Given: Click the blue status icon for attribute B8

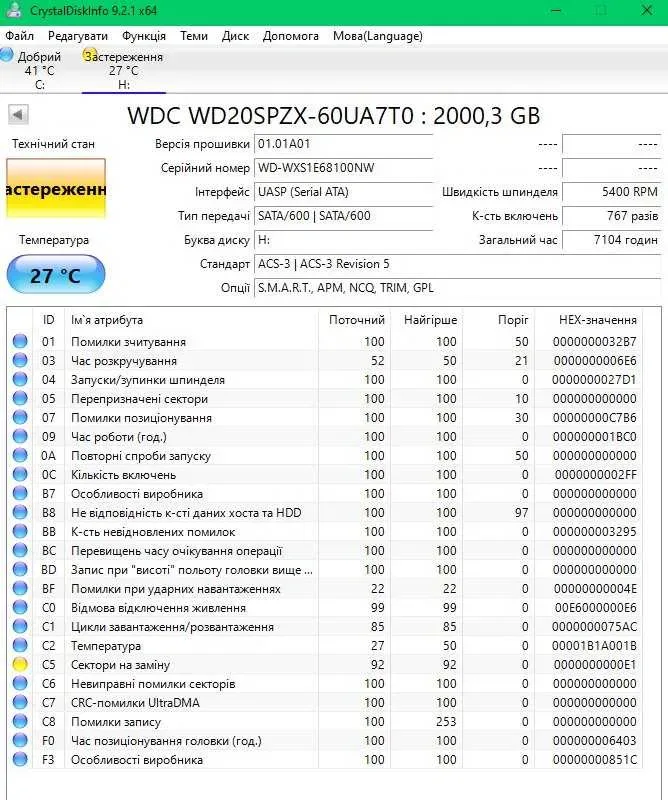Looking at the screenshot, I should coord(20,512).
